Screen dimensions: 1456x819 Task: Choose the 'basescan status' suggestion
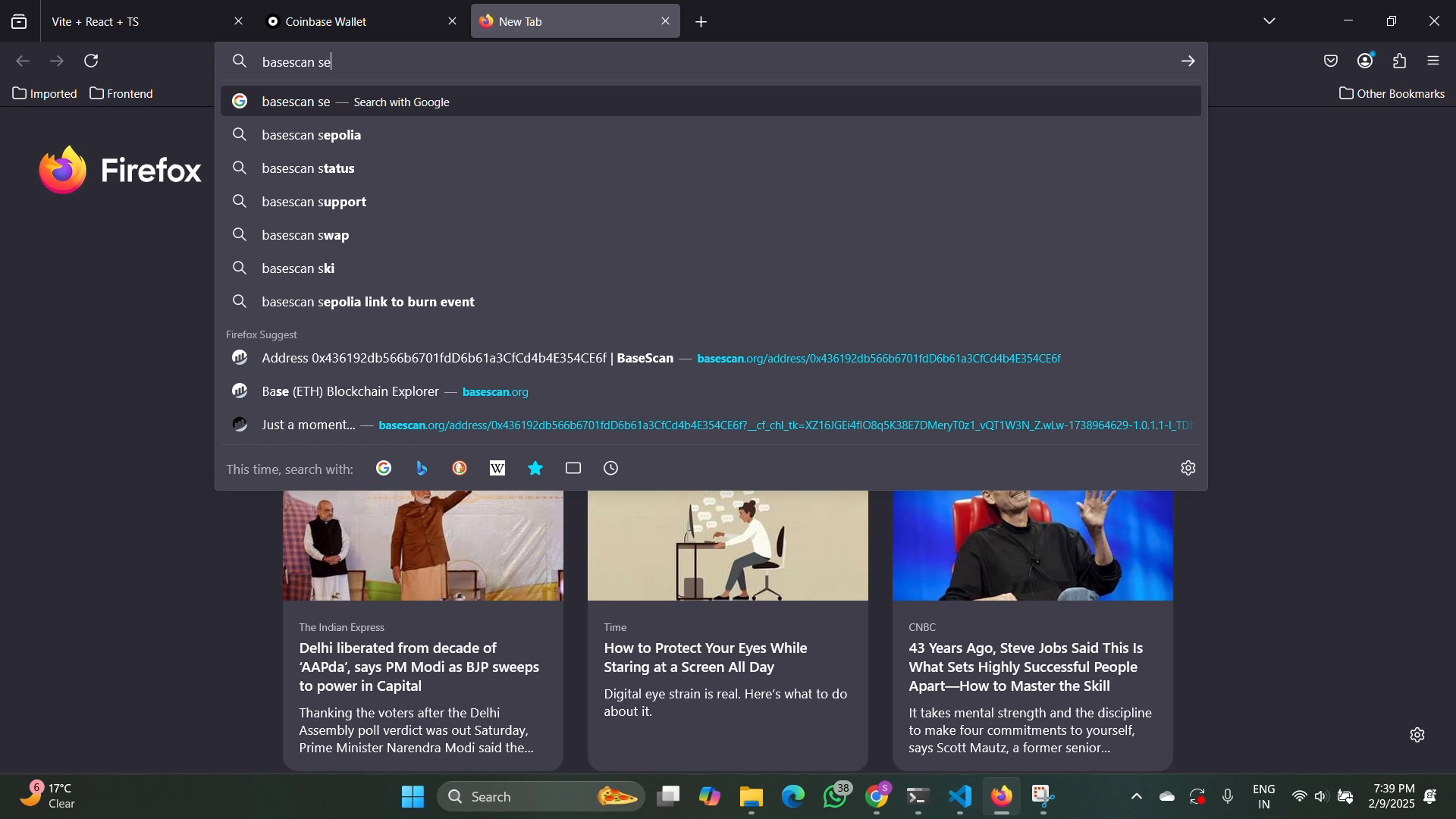pyautogui.click(x=711, y=168)
